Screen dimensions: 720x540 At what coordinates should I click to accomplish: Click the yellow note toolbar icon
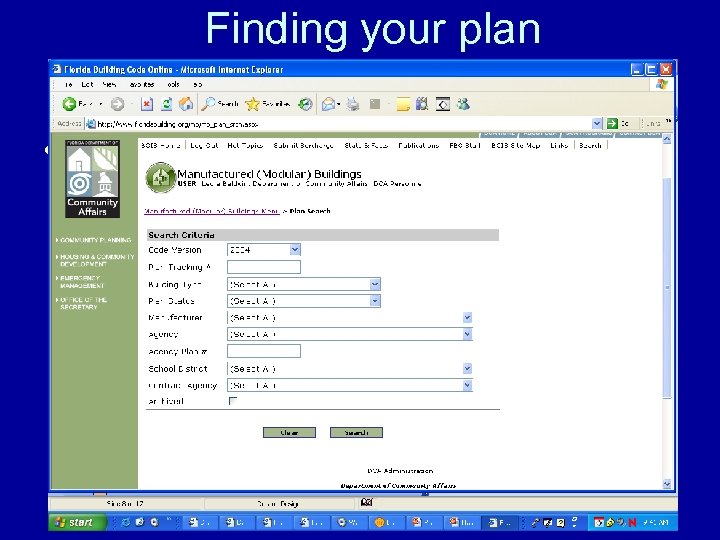pos(403,104)
